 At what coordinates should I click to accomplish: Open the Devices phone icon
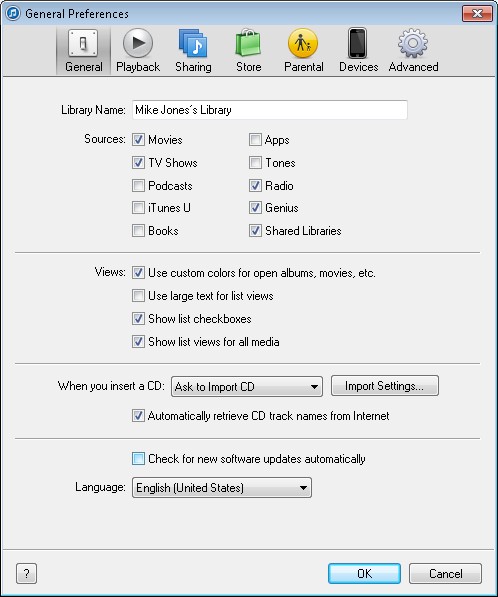(x=358, y=43)
